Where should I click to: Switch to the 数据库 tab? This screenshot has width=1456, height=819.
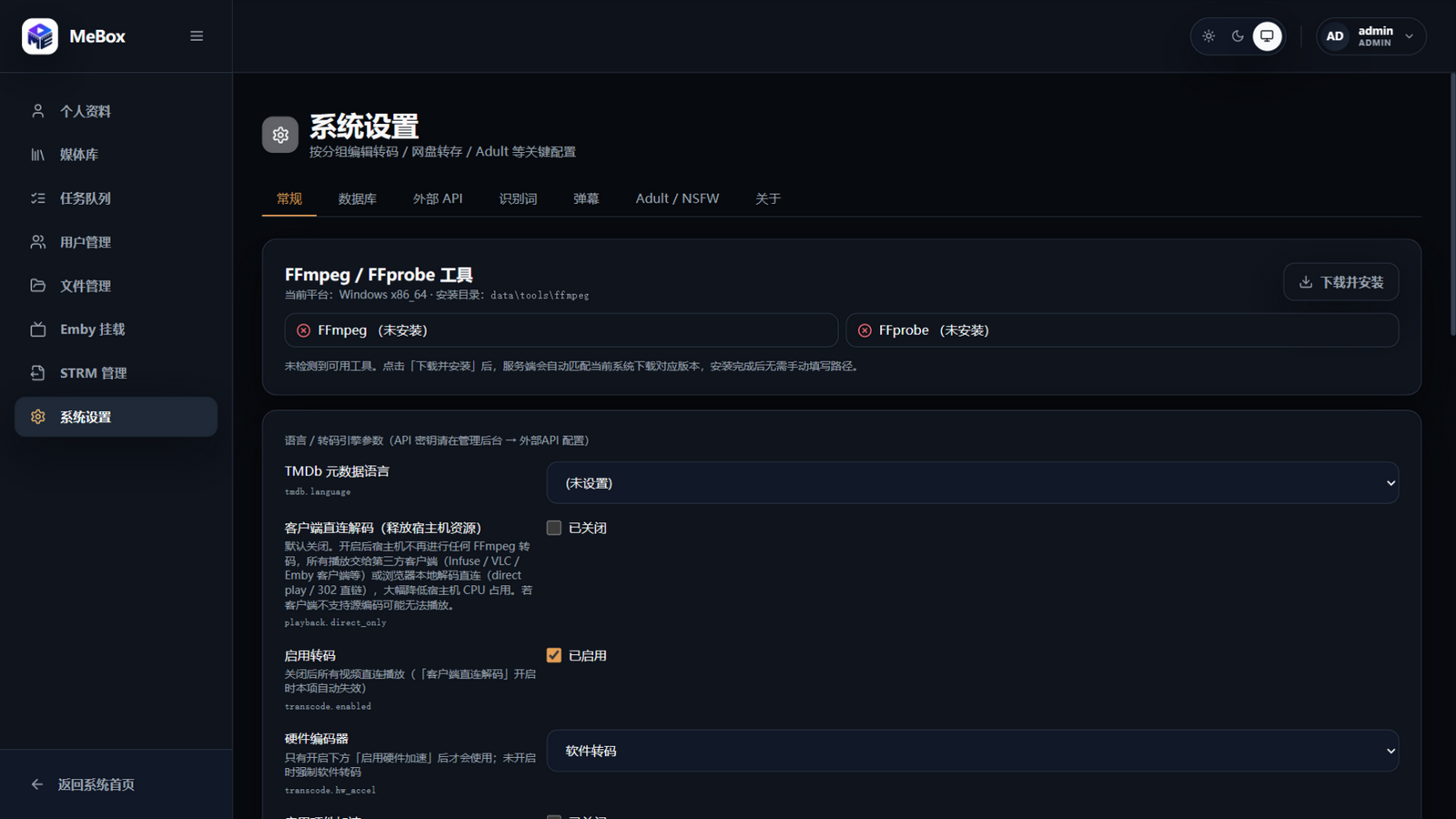click(357, 198)
